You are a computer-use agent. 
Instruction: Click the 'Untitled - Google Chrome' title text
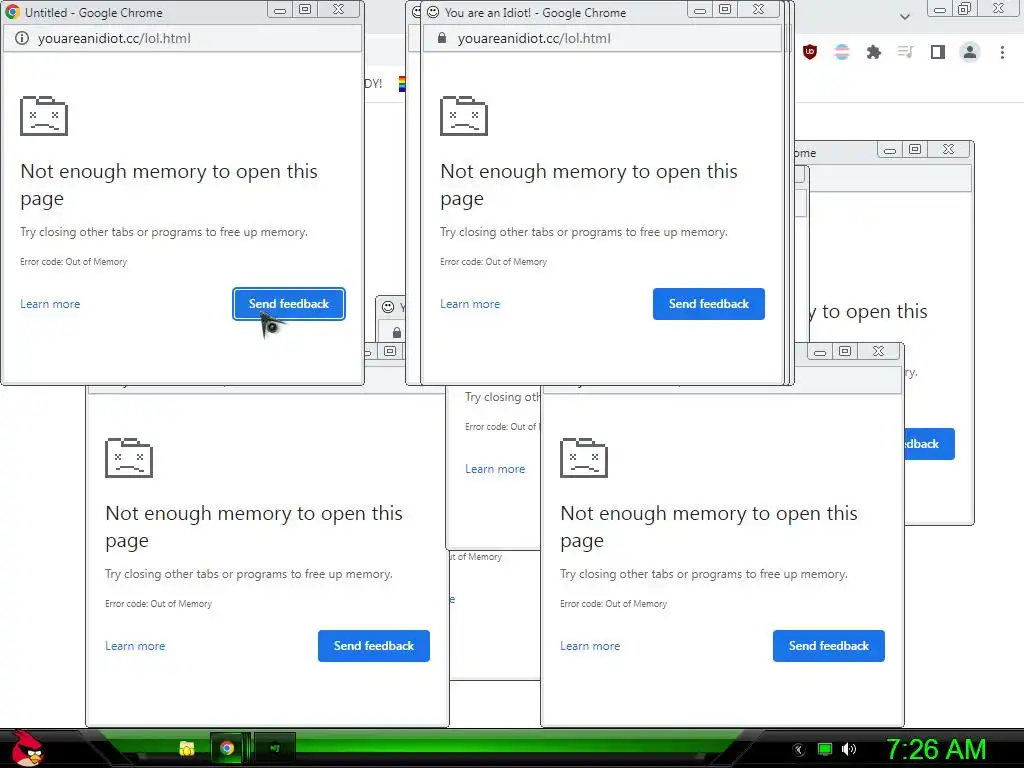tap(93, 12)
